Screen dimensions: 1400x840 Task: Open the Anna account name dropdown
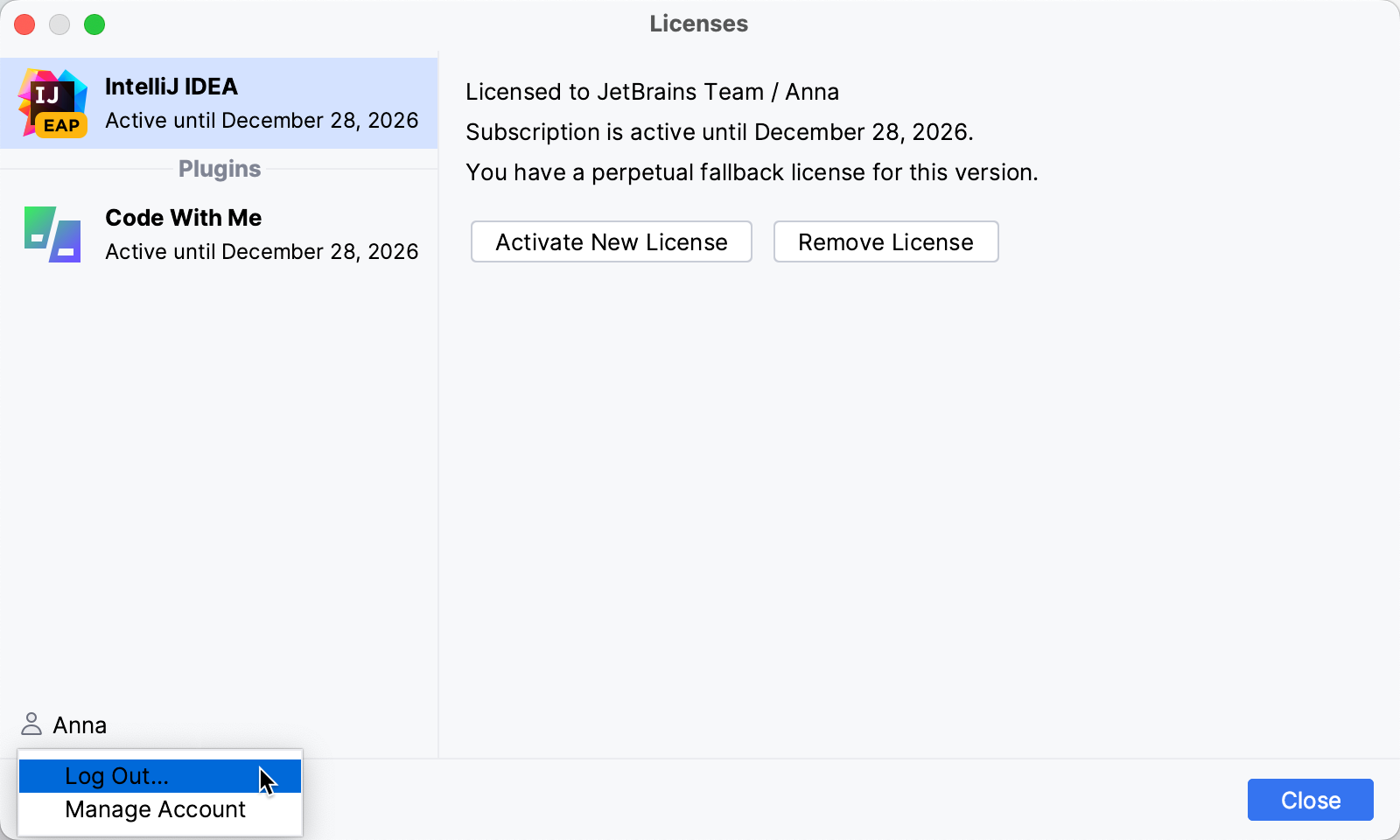[80, 725]
